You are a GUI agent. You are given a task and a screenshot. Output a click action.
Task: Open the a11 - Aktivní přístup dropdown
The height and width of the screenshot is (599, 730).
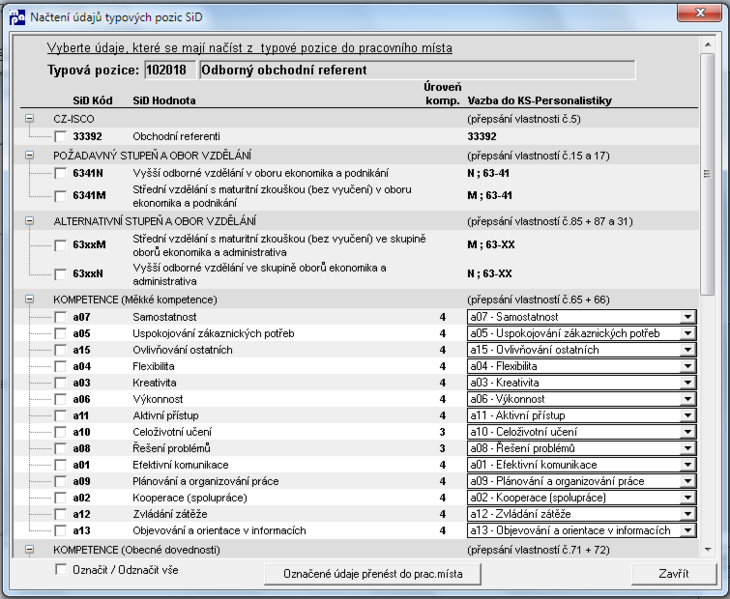(x=688, y=416)
